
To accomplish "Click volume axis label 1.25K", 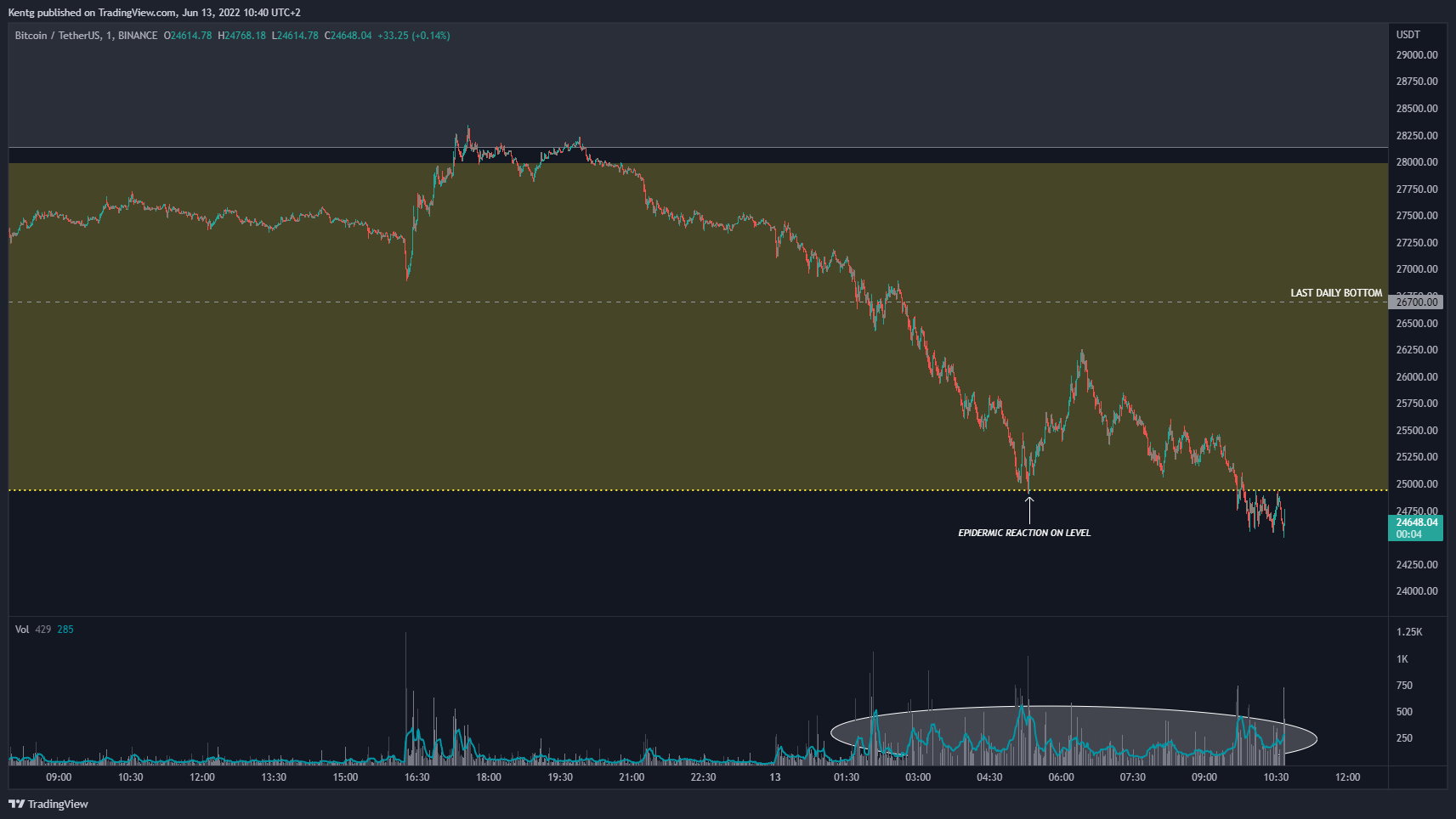I will pos(1409,632).
